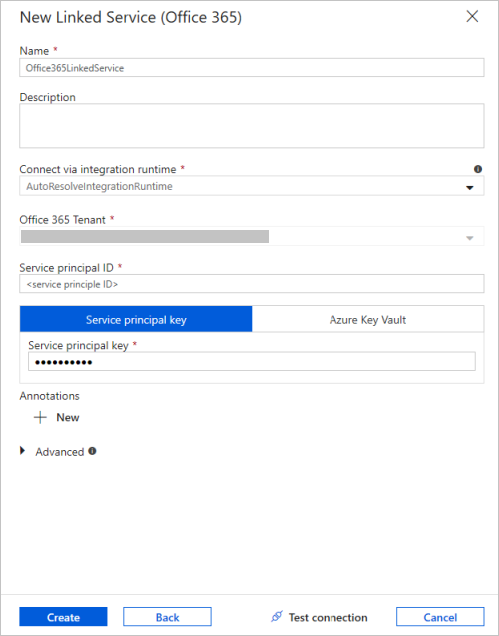Click the Create button
Viewport: 499px width, 636px height.
[x=63, y=617]
